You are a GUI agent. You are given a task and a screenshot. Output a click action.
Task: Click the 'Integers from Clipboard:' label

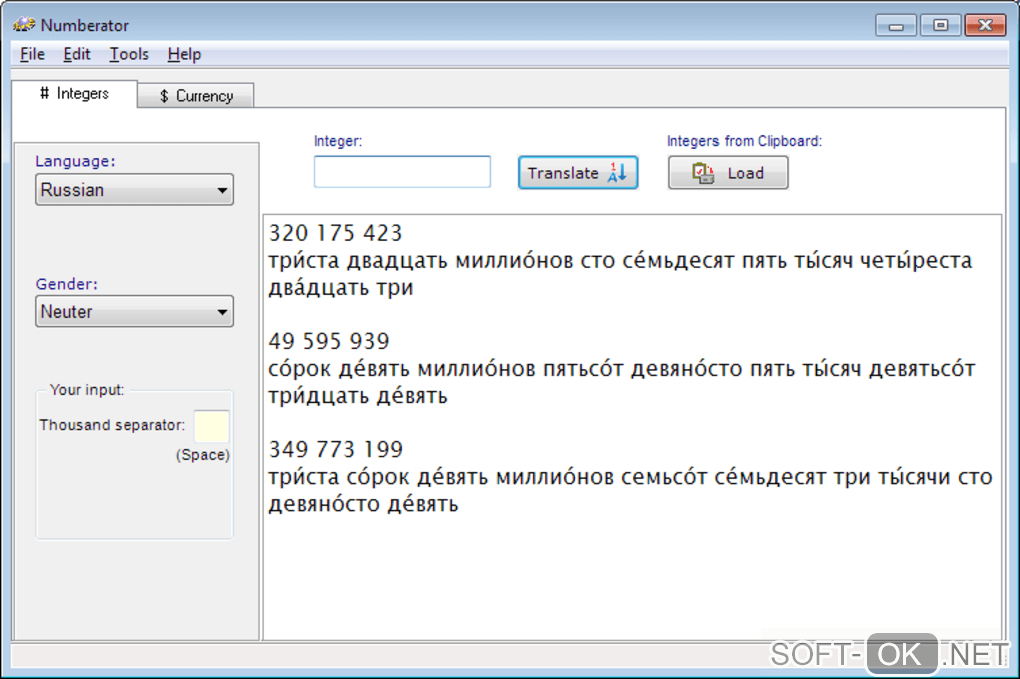click(x=744, y=141)
